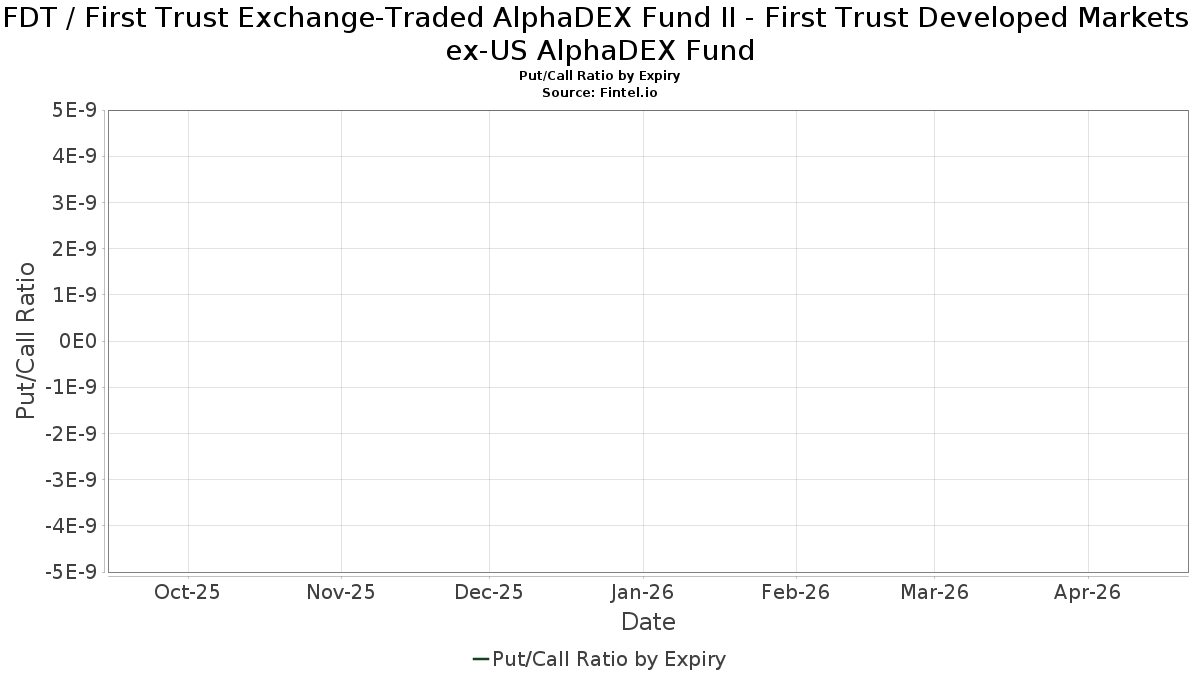The width and height of the screenshot is (1200, 675).
Task: Click the Mar-26 date axis label
Action: click(x=934, y=592)
